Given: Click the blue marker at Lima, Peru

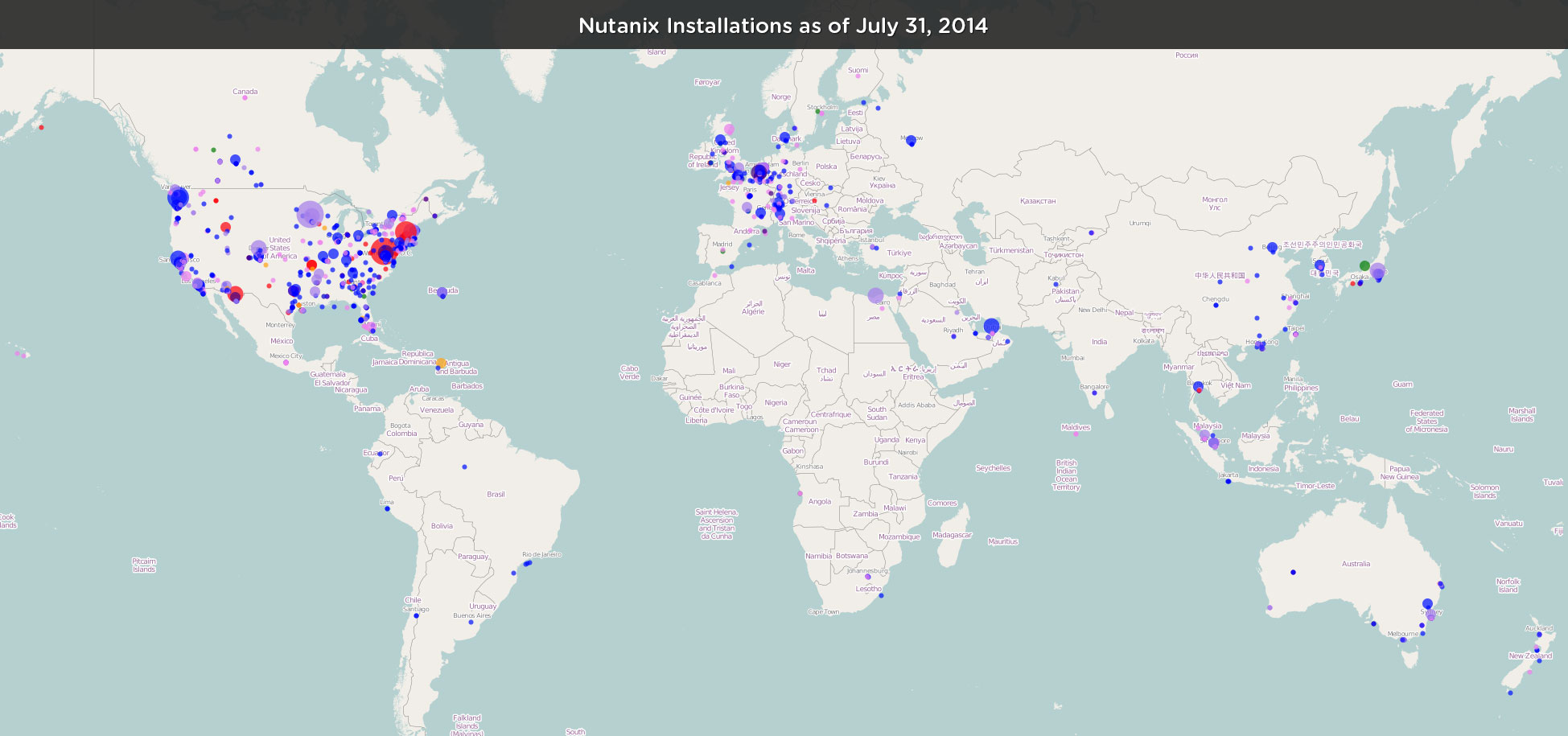Looking at the screenshot, I should pyautogui.click(x=387, y=508).
